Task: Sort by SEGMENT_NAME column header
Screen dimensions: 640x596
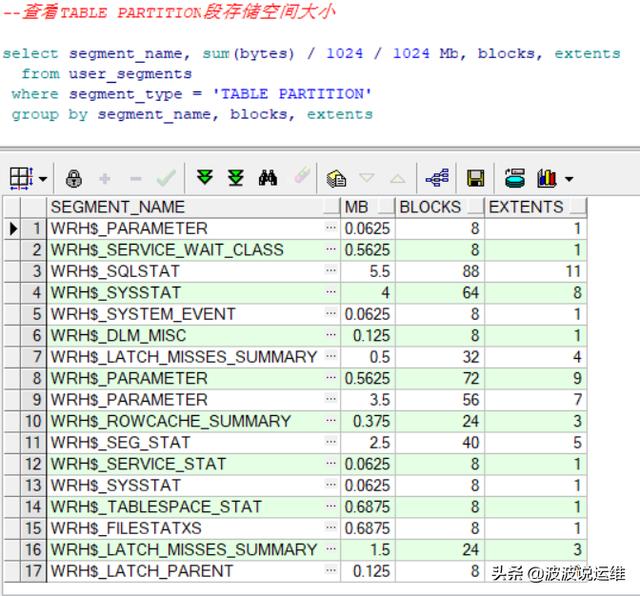Action: click(x=193, y=207)
